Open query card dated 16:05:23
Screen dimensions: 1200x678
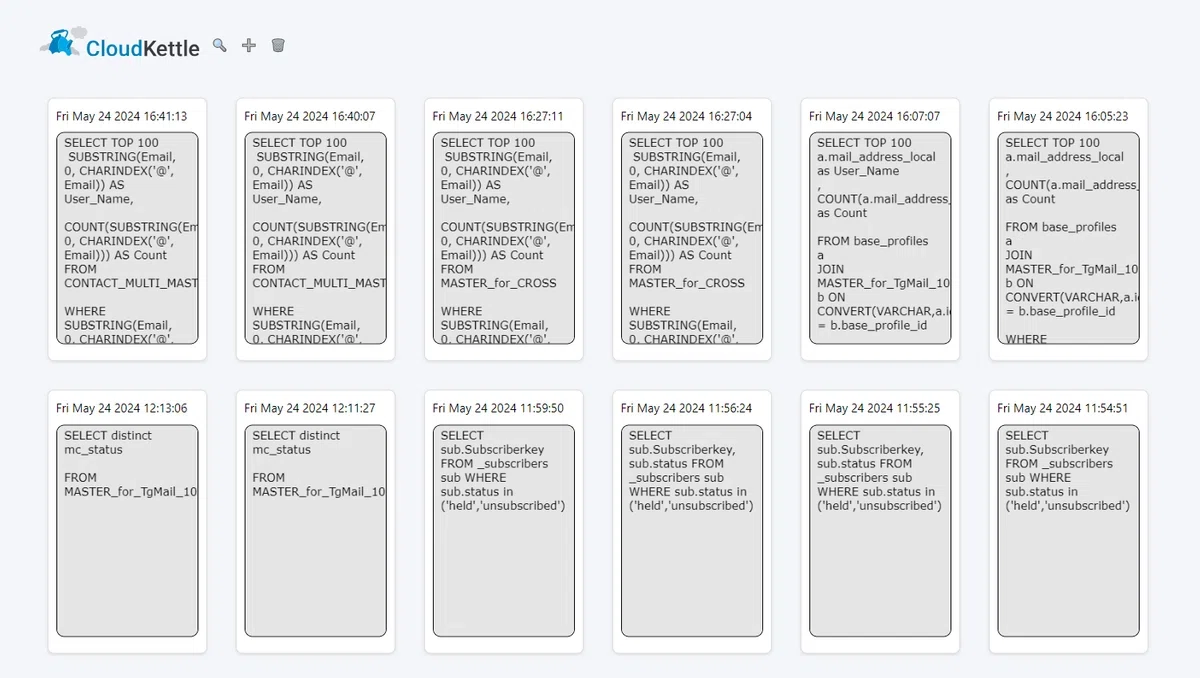[x=1068, y=229]
